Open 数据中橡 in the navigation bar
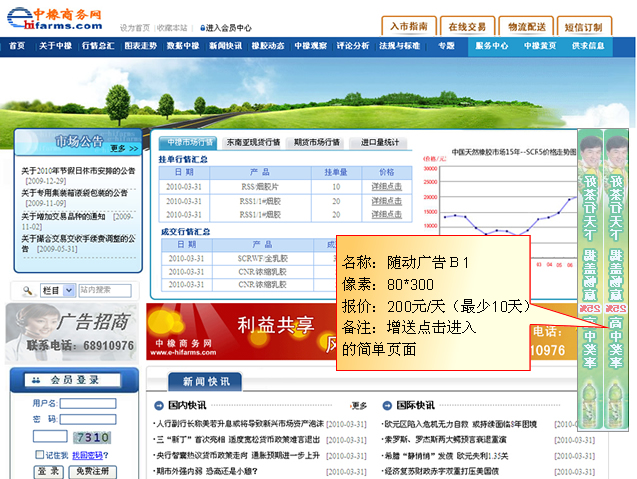The width and height of the screenshot is (637, 479). 183,46
